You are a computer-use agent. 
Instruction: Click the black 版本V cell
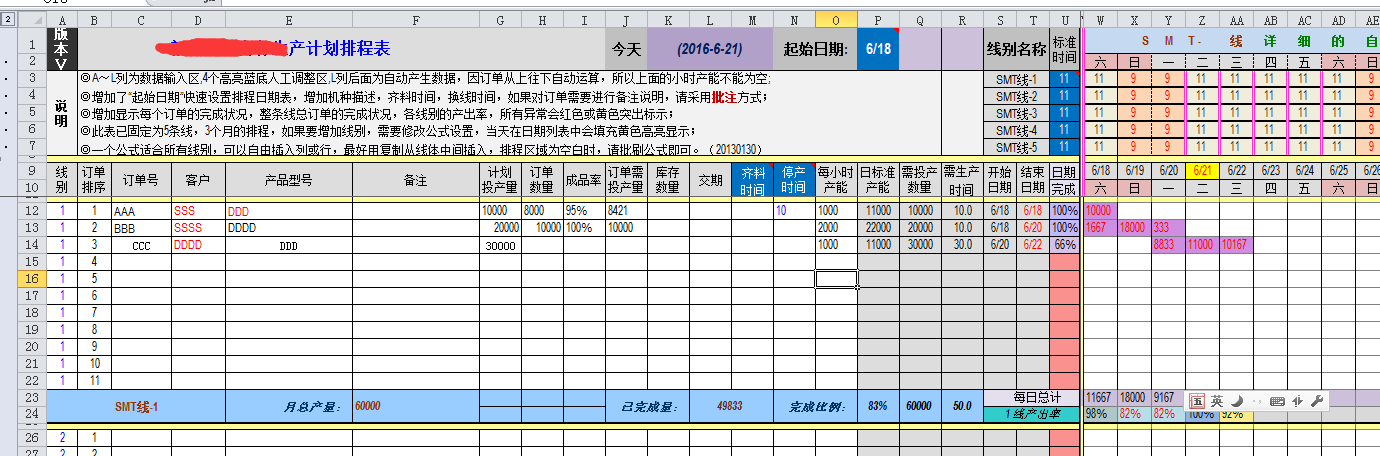pos(62,48)
